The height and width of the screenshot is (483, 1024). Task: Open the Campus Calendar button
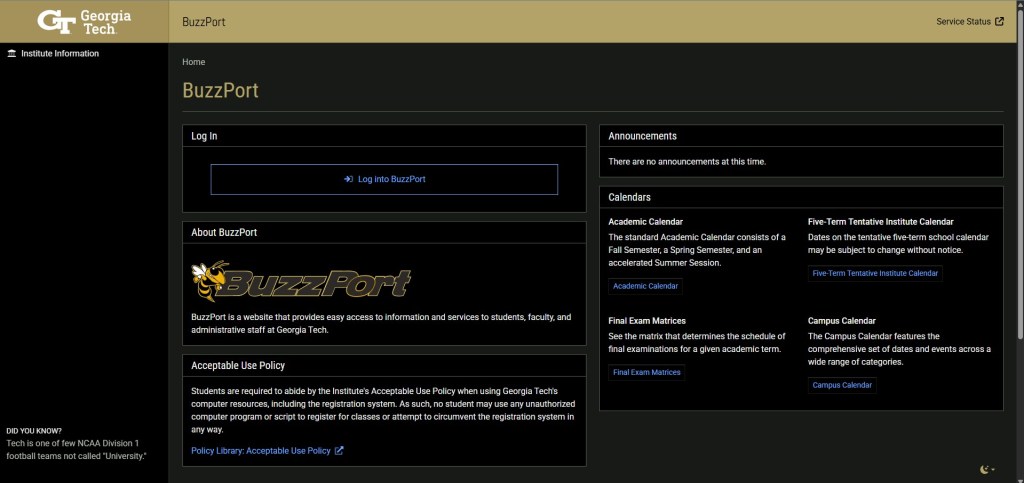(842, 385)
